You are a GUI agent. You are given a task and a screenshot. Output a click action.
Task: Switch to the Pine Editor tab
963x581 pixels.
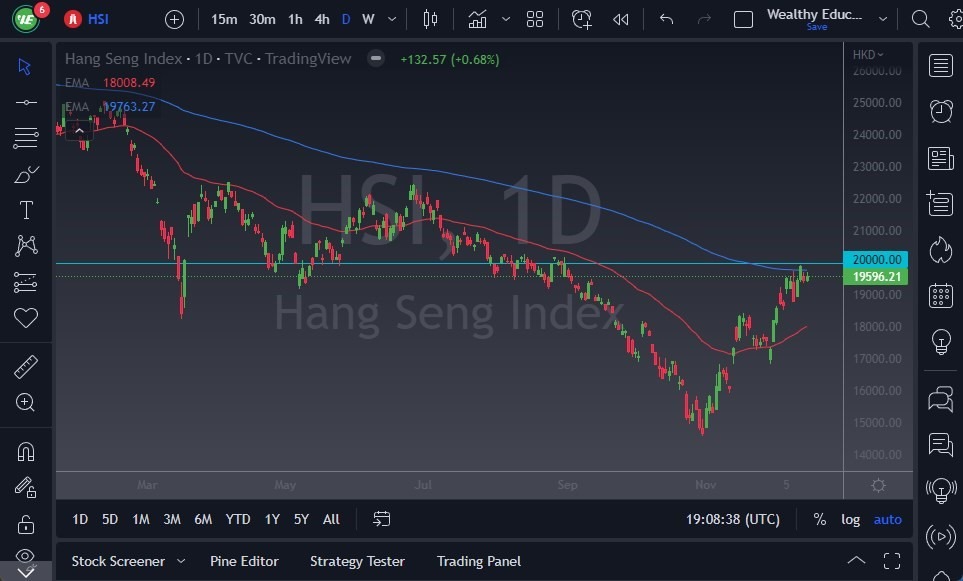point(244,561)
